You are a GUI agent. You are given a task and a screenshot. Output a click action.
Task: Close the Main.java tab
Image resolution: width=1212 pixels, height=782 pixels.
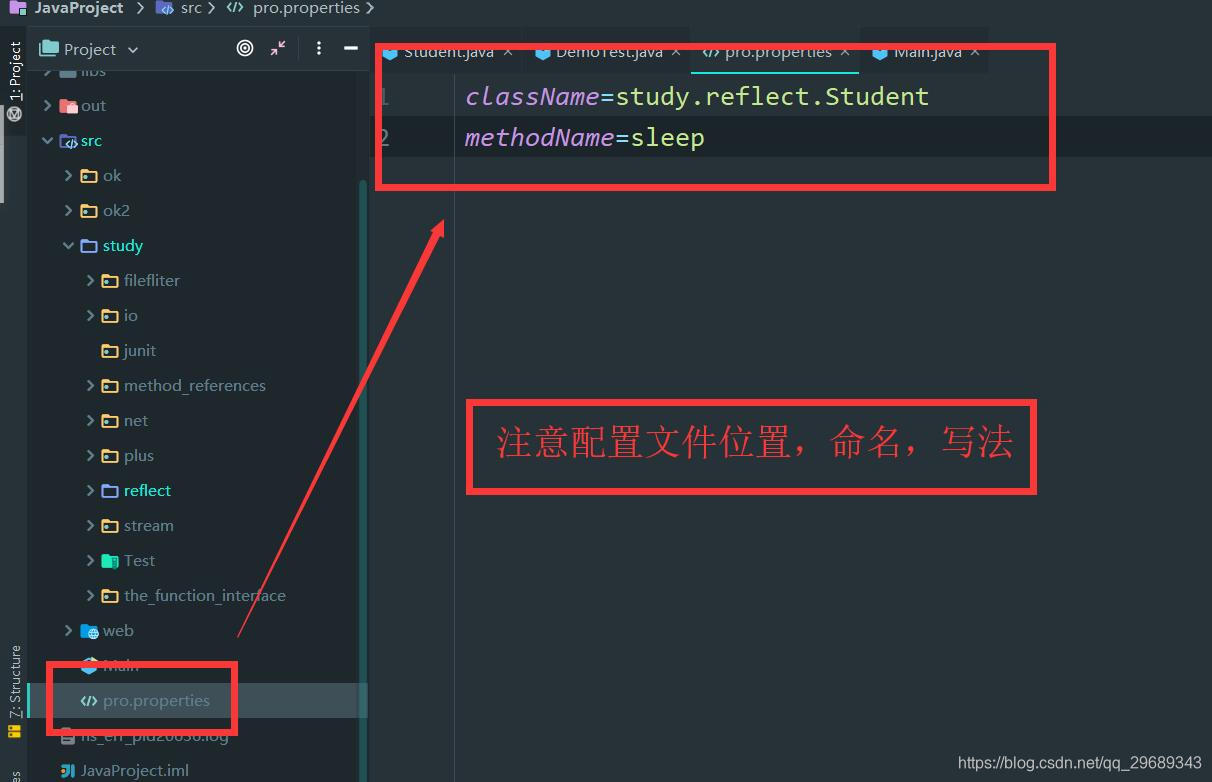click(x=974, y=52)
